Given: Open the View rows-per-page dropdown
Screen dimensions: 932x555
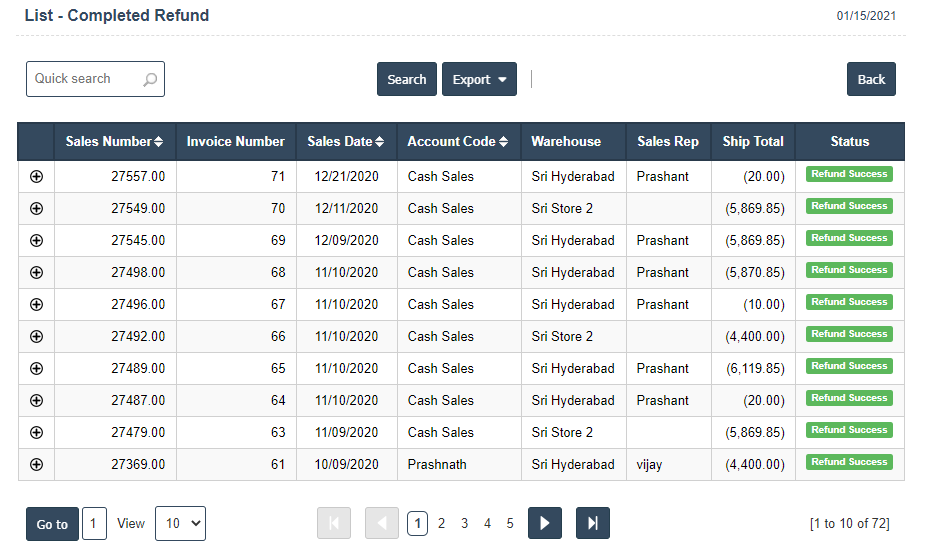Looking at the screenshot, I should [x=180, y=523].
